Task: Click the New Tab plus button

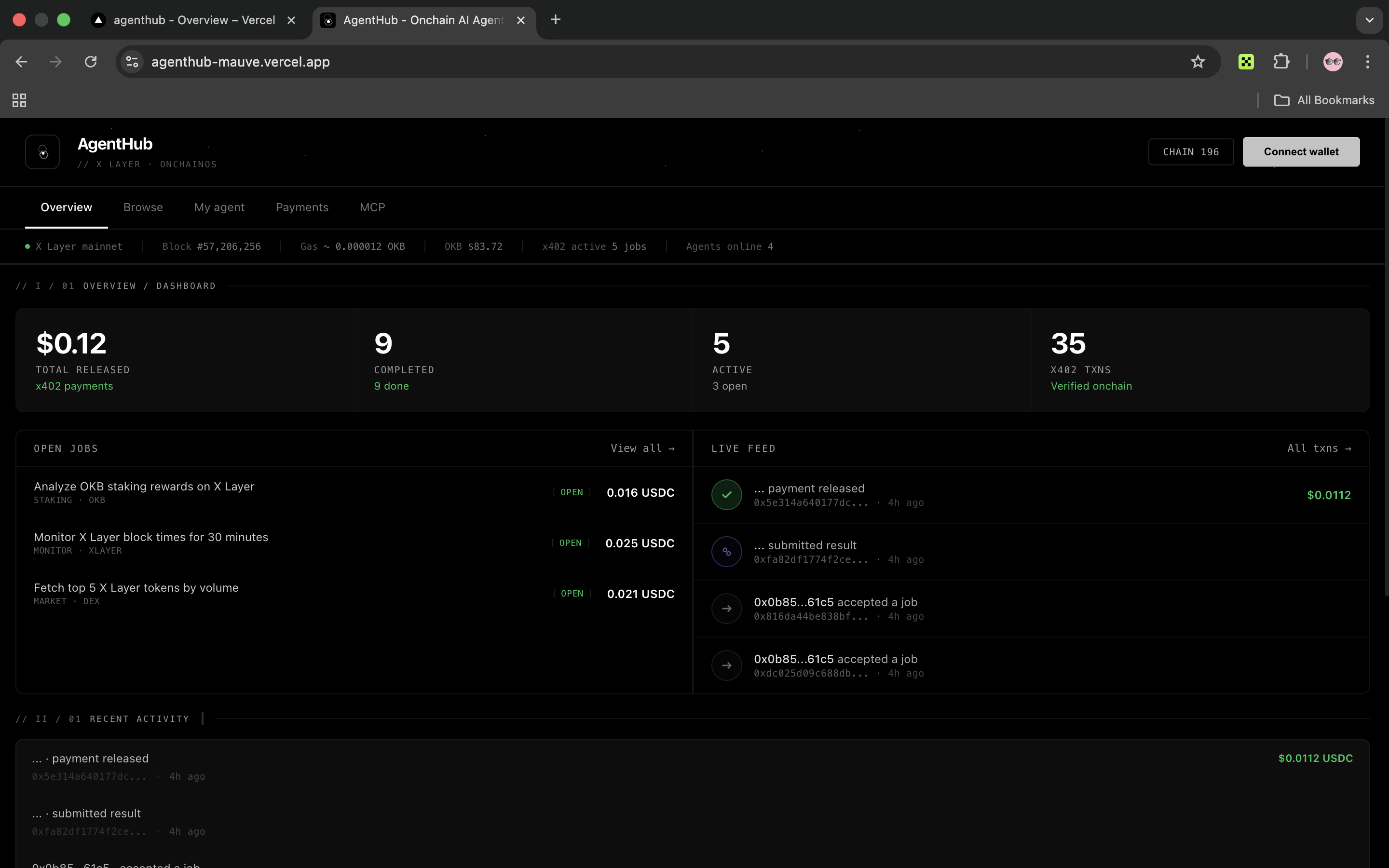Action: pos(555,19)
